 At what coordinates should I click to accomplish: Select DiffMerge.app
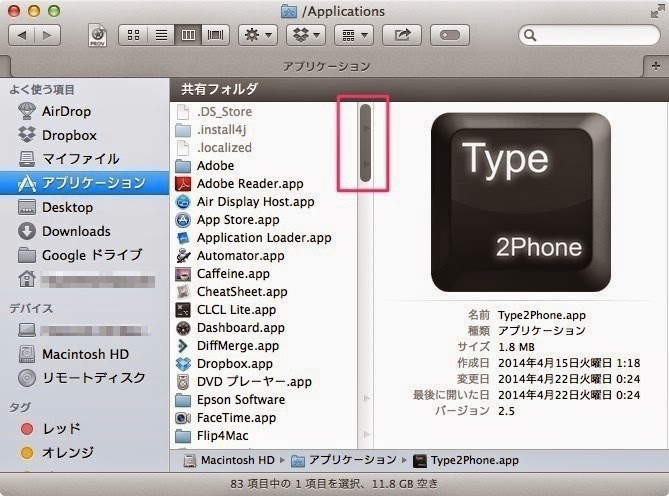pyautogui.click(x=263, y=346)
